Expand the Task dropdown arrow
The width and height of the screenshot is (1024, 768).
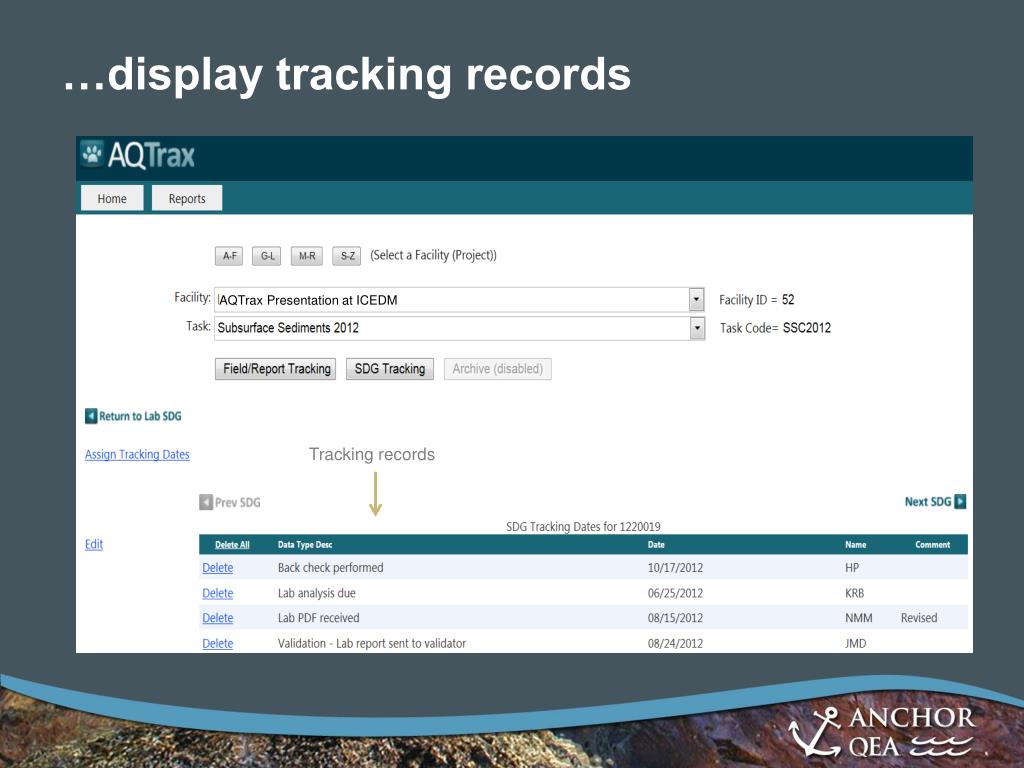(697, 328)
